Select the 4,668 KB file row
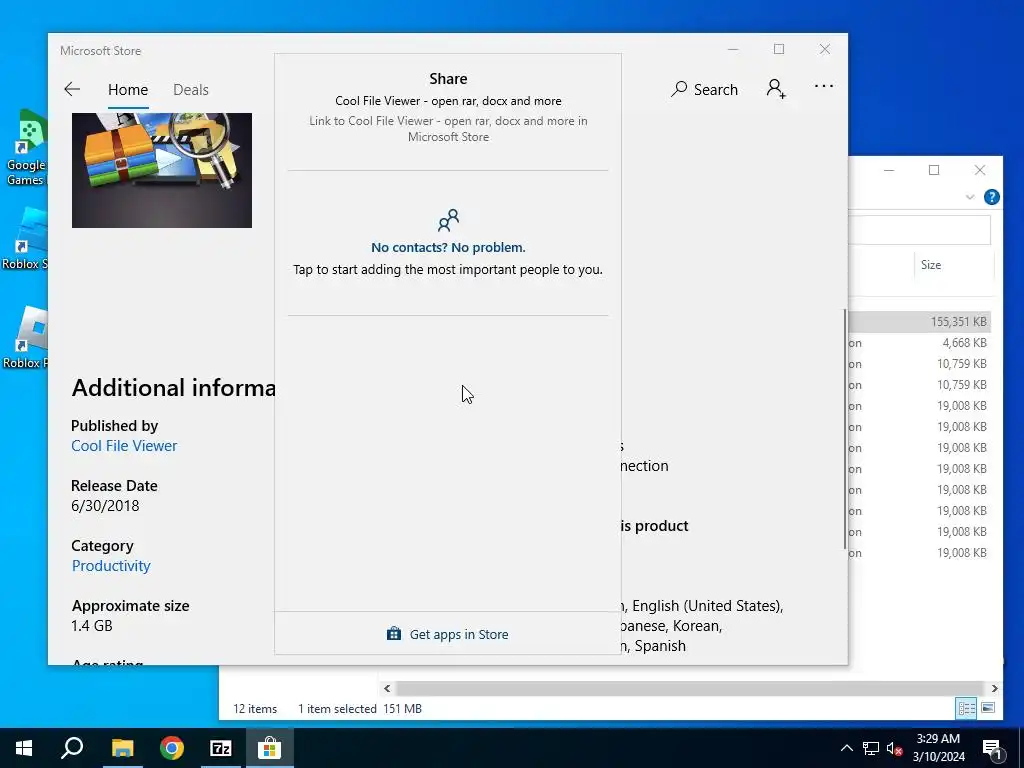The width and height of the screenshot is (1024, 768). pyautogui.click(x=920, y=343)
